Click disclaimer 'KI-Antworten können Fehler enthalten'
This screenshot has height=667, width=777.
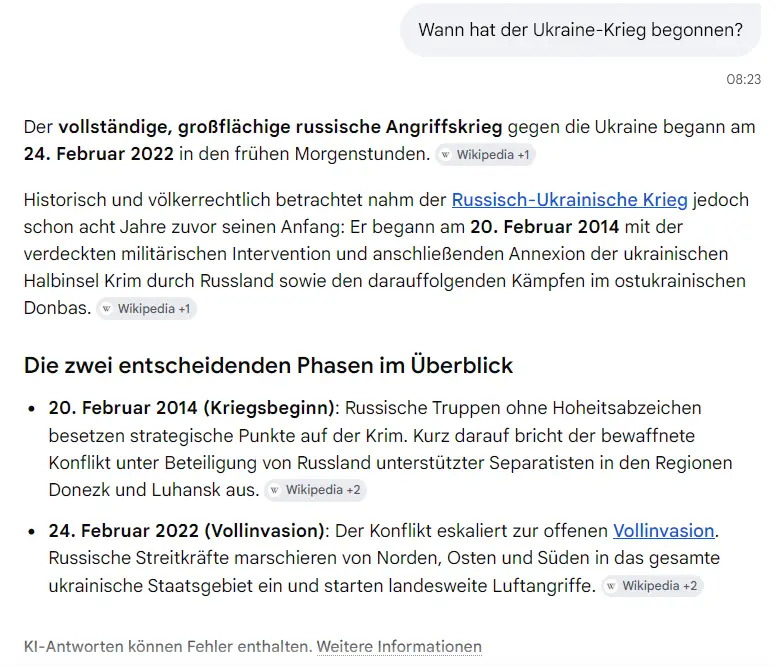coord(168,647)
